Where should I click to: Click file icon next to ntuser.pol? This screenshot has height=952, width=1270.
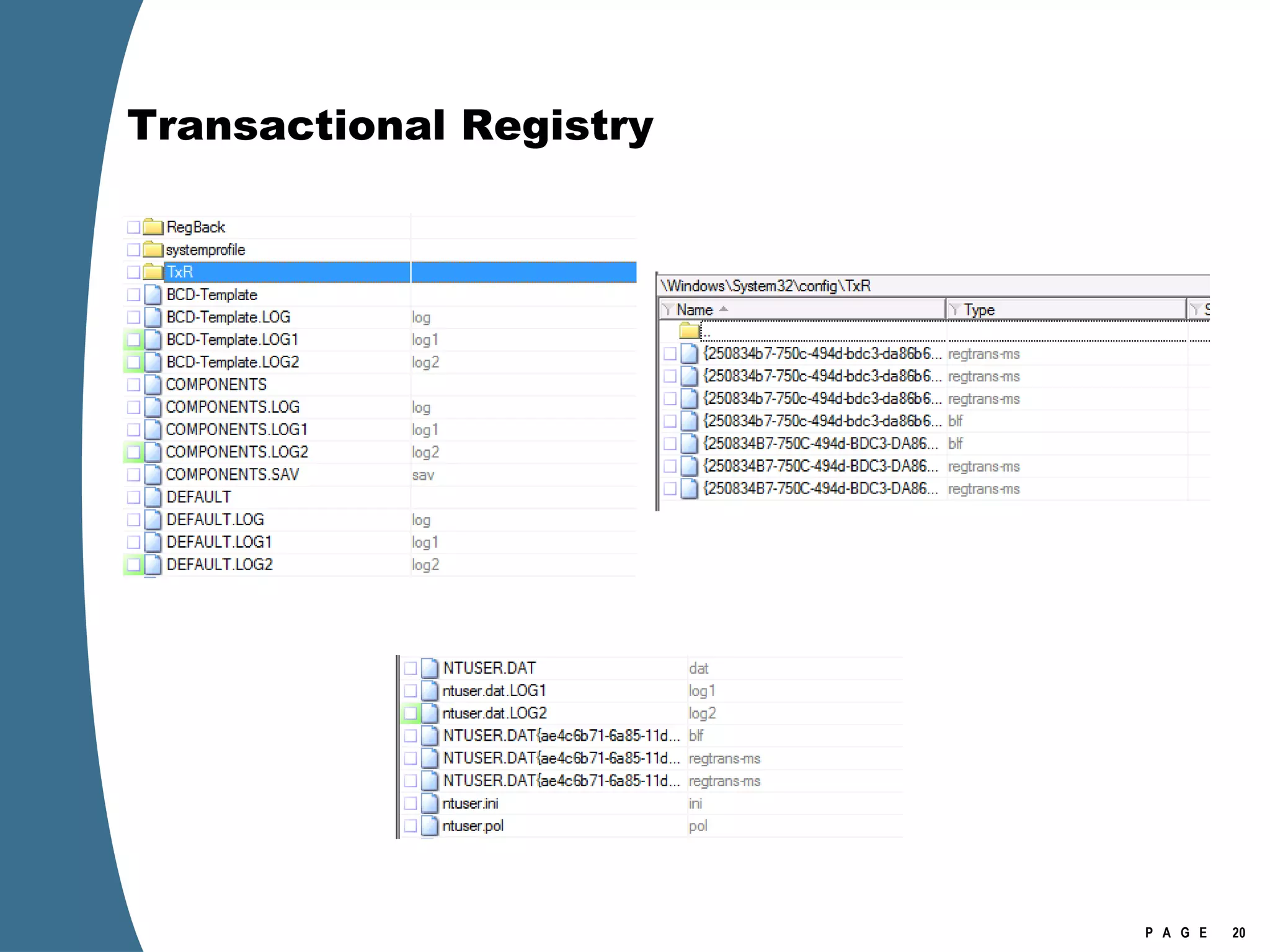pos(430,826)
